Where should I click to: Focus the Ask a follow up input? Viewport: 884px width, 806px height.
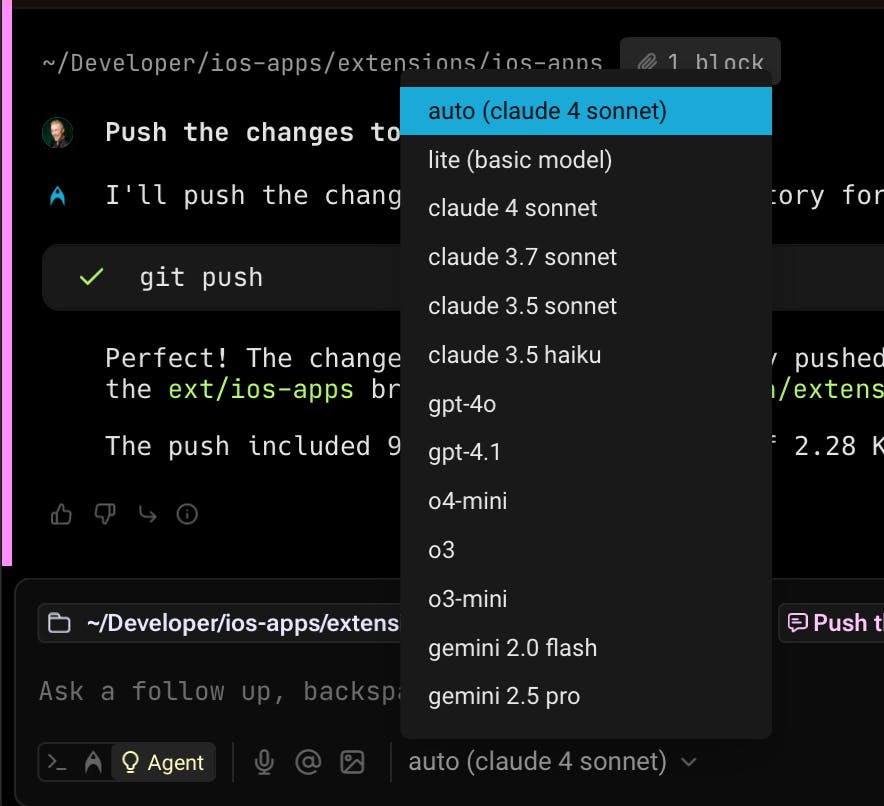pyautogui.click(x=220, y=692)
